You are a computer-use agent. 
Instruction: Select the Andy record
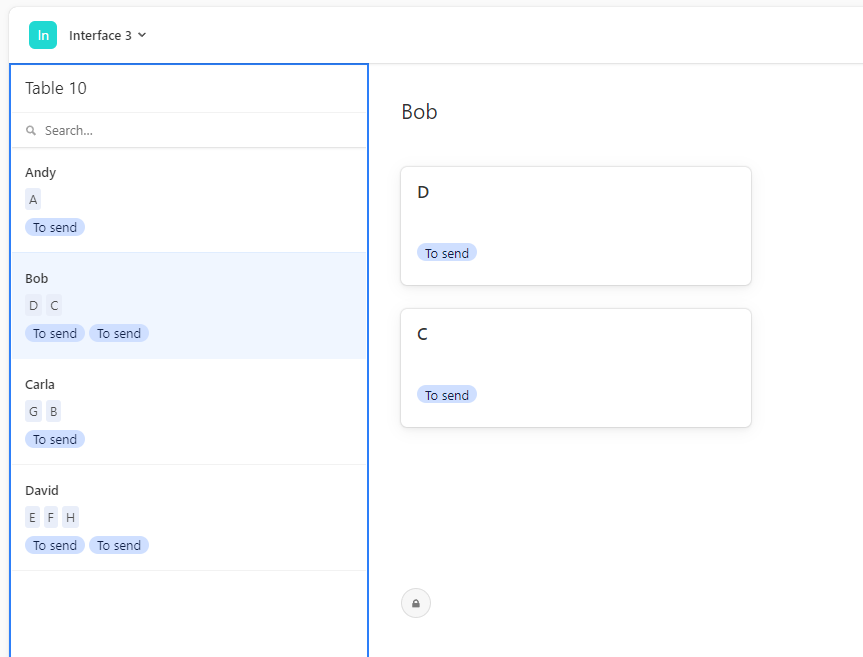click(x=189, y=200)
